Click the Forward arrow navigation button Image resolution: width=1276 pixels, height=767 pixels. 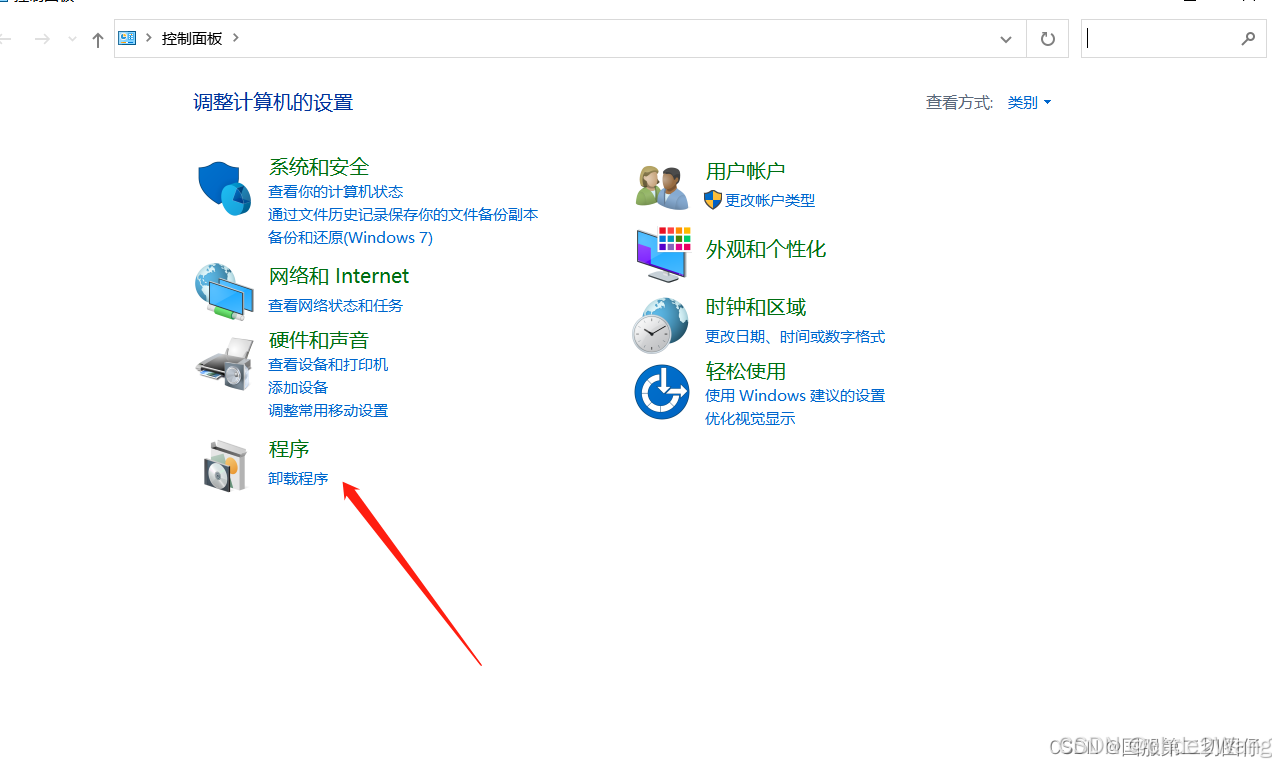tap(42, 39)
